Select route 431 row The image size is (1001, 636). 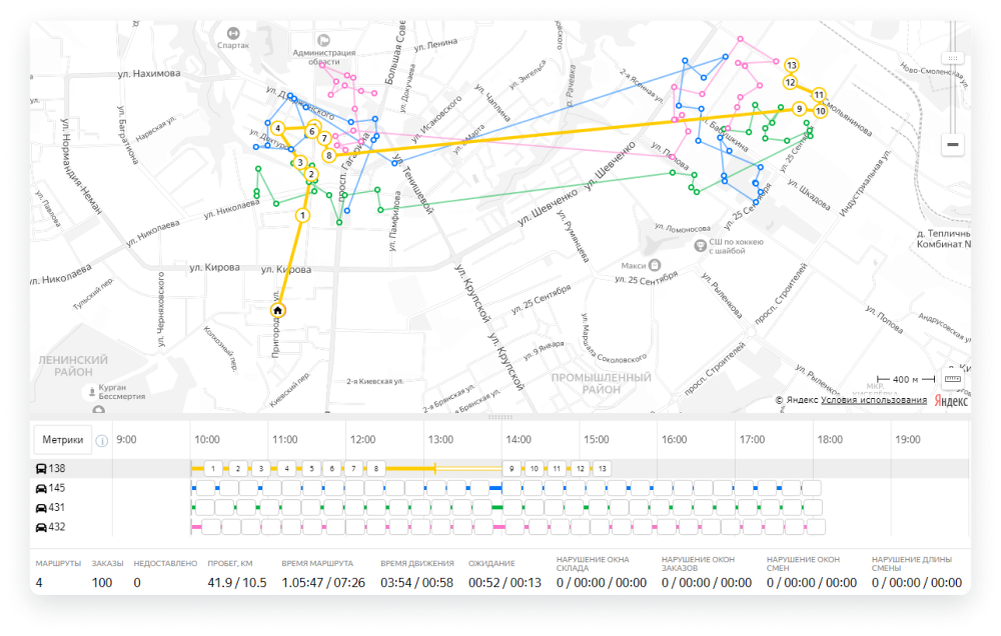[x=500, y=508]
